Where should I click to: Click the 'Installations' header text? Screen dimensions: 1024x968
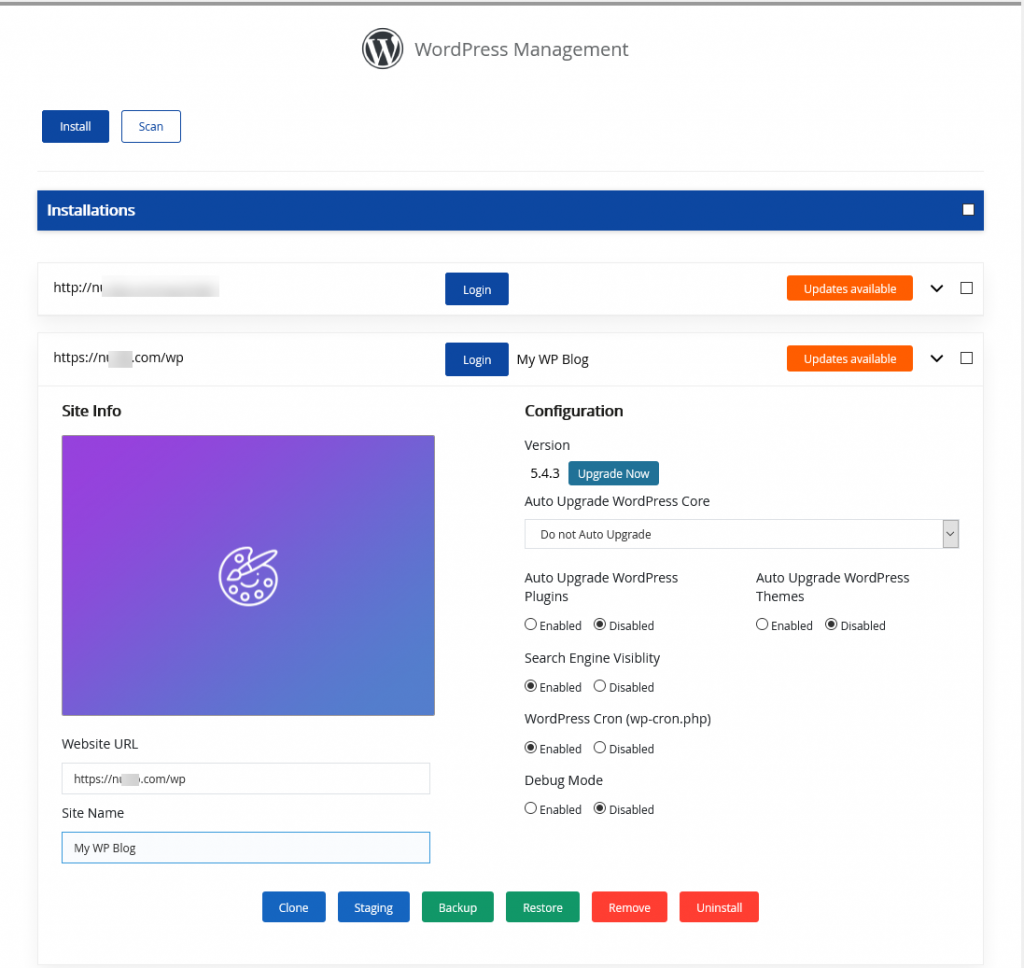(x=91, y=210)
